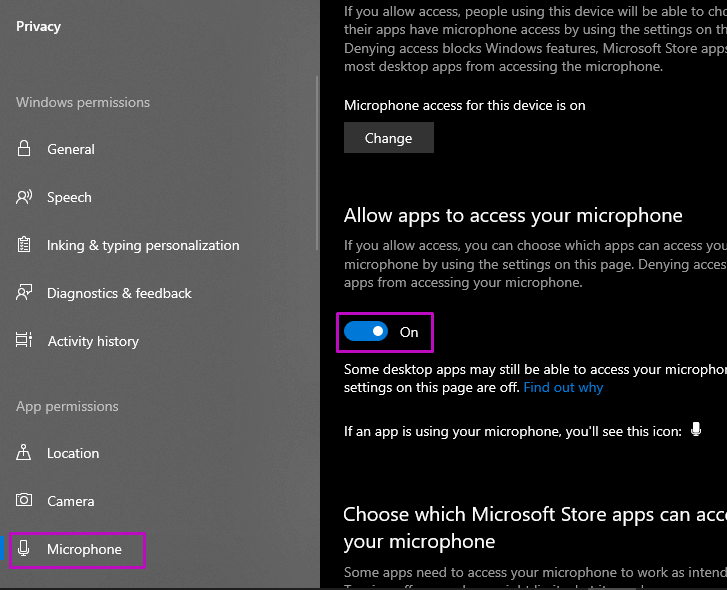Click the sidebar vertical scrollbar
The height and width of the screenshot is (590, 727).
click(317, 163)
